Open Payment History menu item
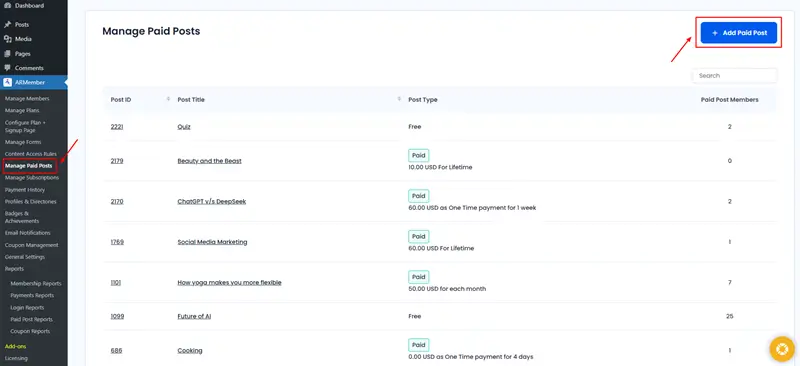The image size is (800, 366). tap(25, 190)
